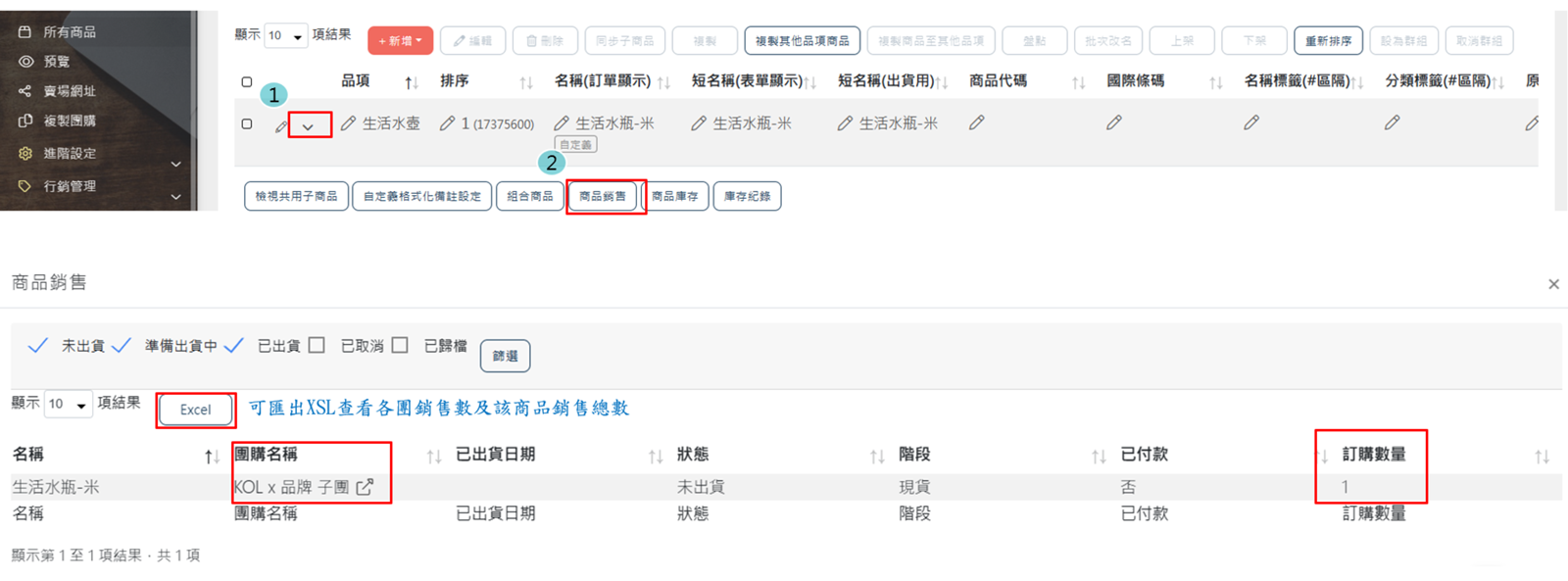Click 賣場網址 share icon in sidebar

[x=25, y=91]
